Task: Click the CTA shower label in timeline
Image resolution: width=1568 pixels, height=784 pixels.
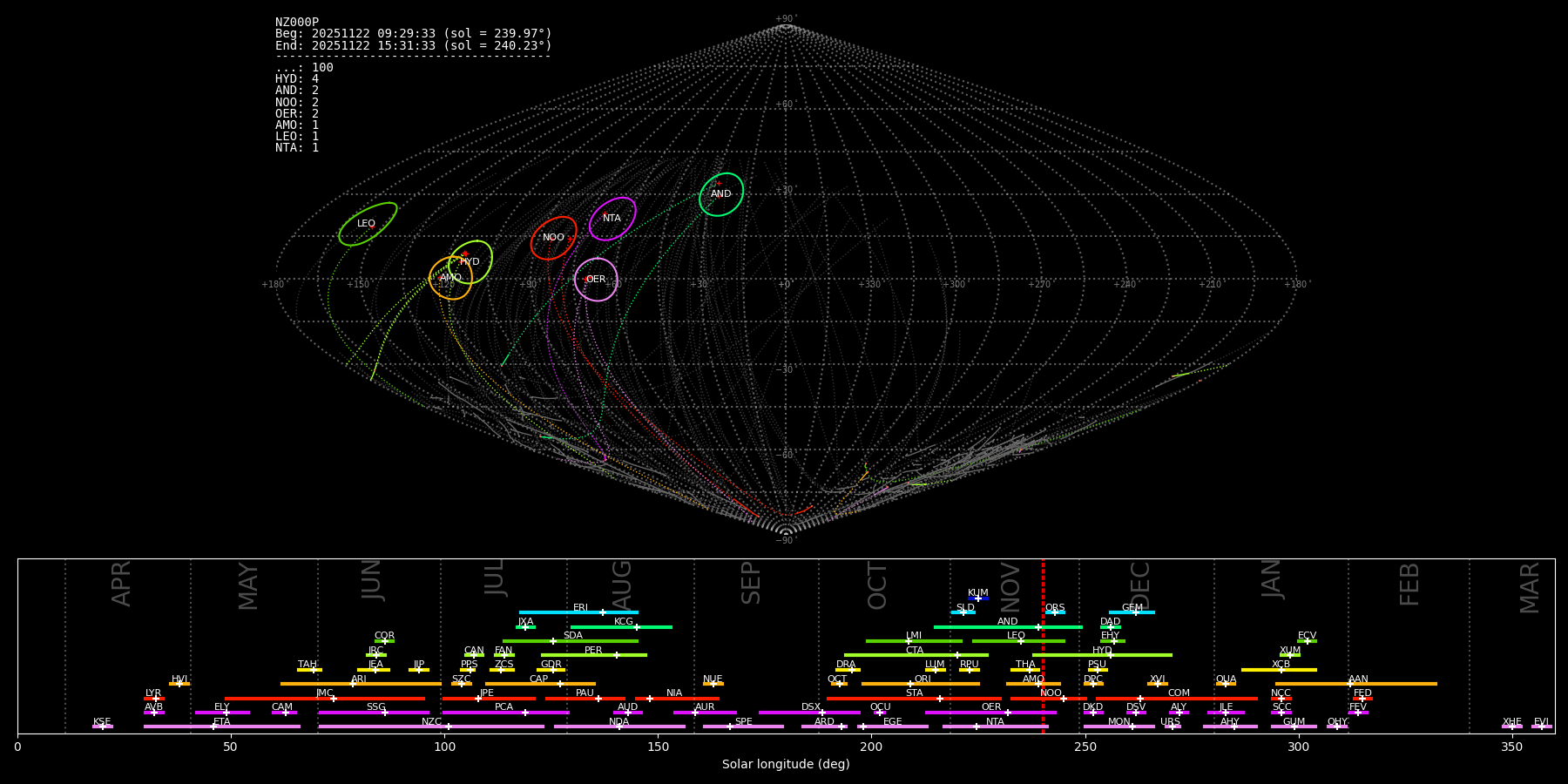Action: (x=915, y=650)
